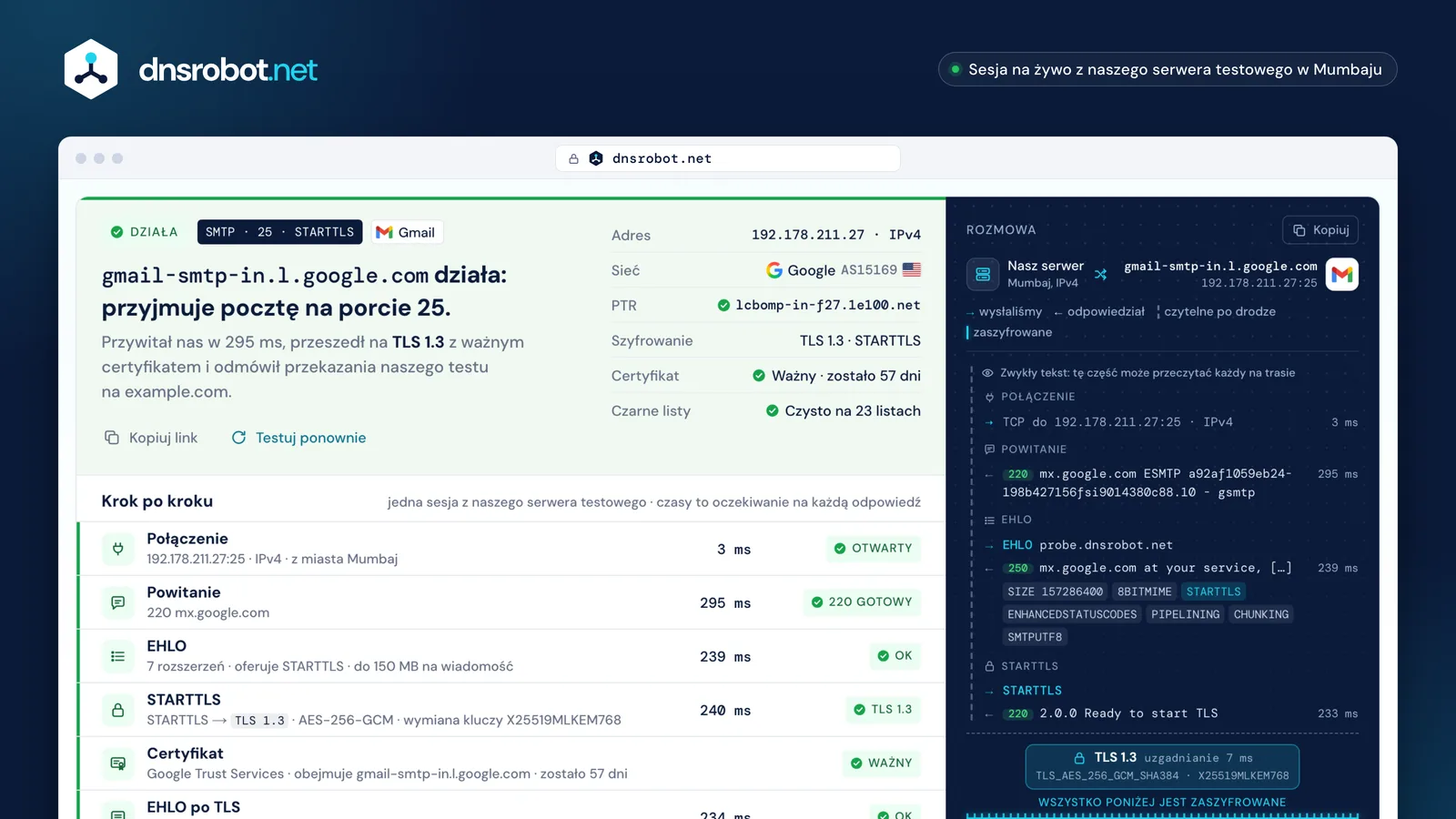The image size is (1456, 819).
Task: Click the 'Ważny · zostało 57 dni' certificate value
Action: [x=846, y=376]
